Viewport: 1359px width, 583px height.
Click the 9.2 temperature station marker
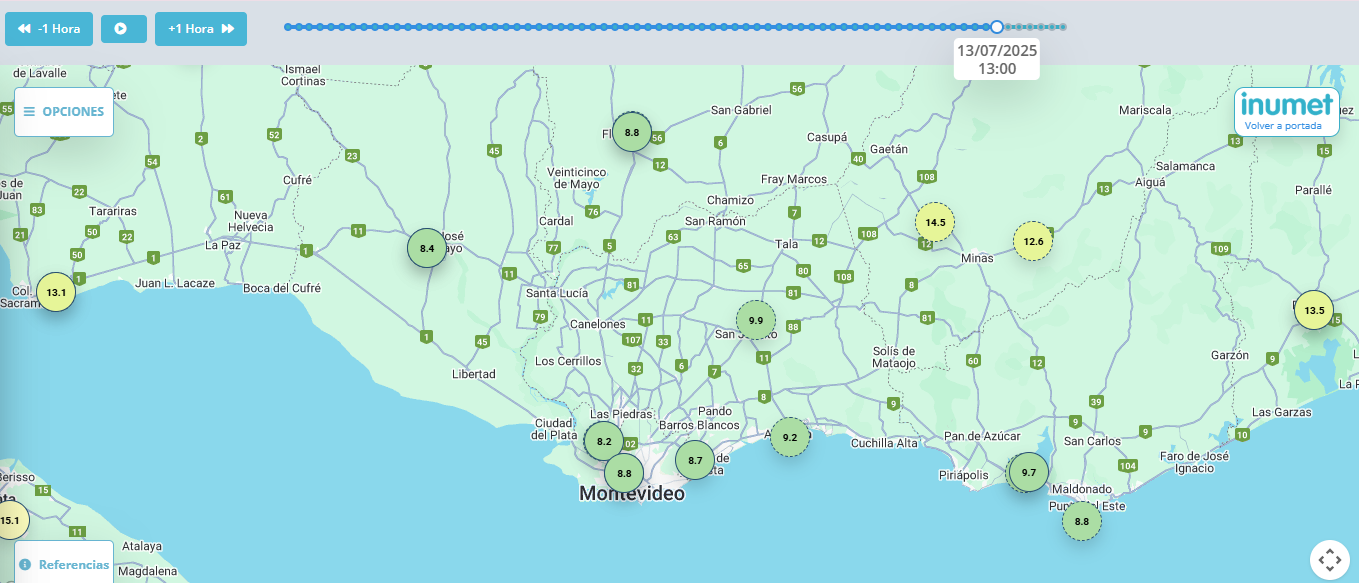coord(789,437)
